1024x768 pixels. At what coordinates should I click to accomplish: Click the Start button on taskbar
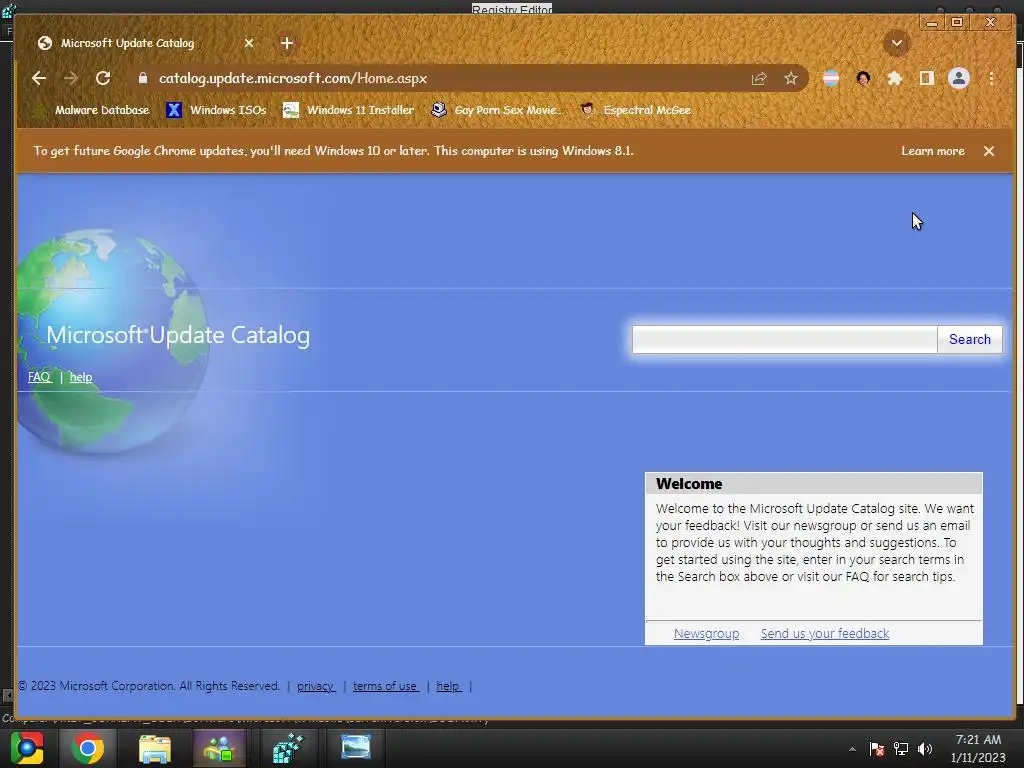(27, 748)
